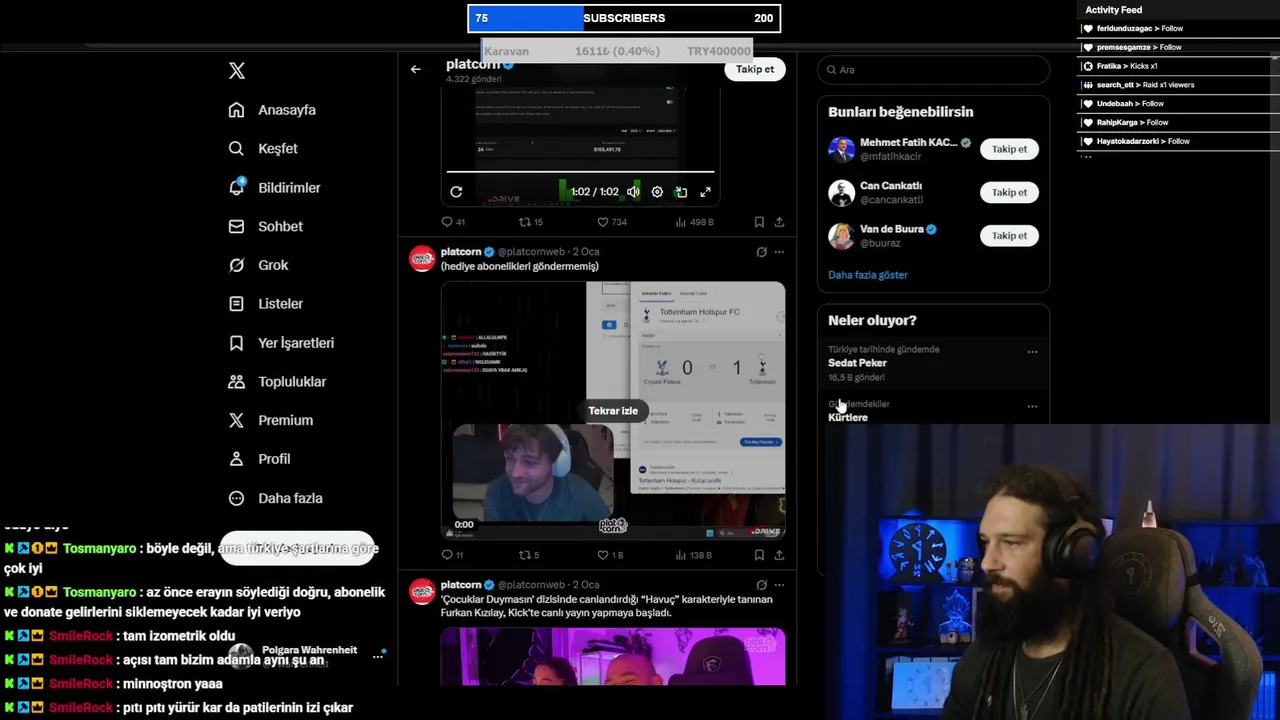Open the more options for the Sedat Peker trend
The width and height of the screenshot is (1280, 720).
pos(1032,352)
